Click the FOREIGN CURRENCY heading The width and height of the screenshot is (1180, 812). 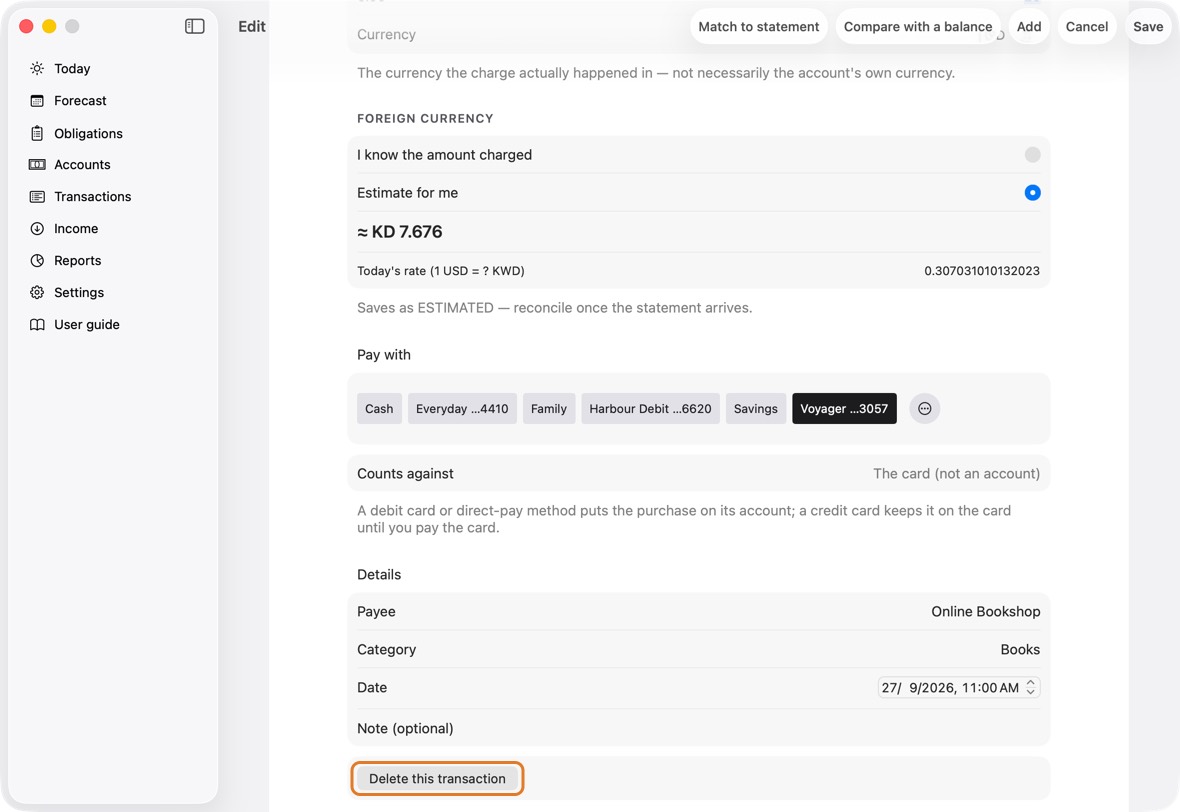point(425,118)
